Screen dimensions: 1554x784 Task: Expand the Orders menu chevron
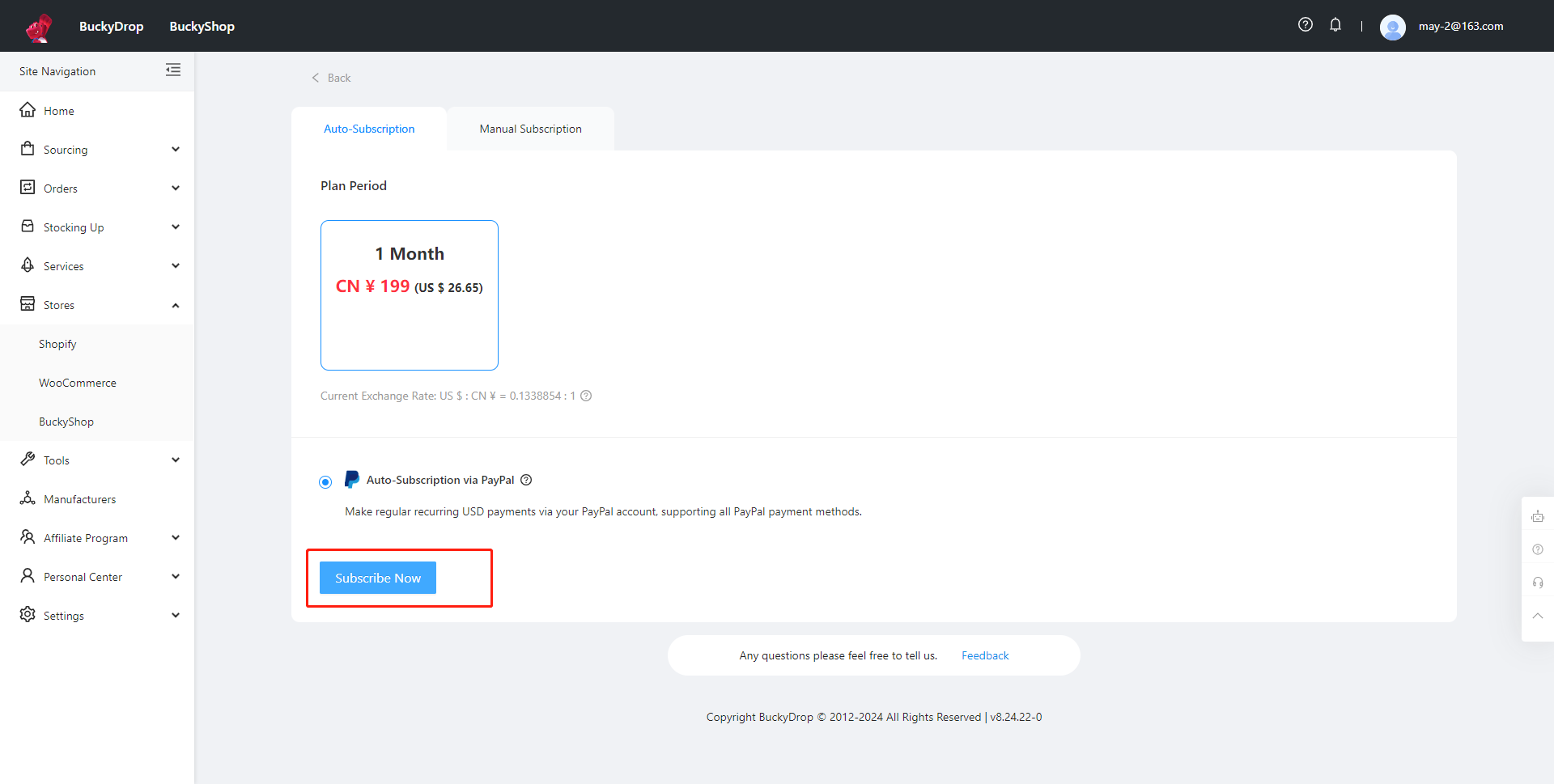[176, 189]
